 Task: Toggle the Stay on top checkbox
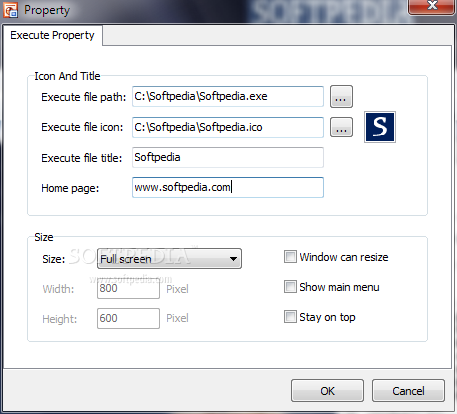click(290, 317)
